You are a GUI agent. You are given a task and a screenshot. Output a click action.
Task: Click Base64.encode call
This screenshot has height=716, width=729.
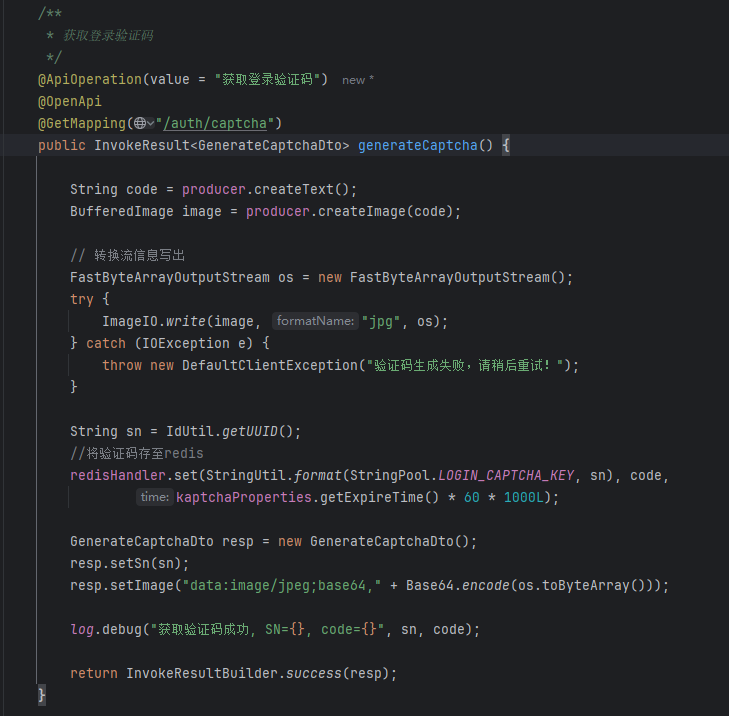coord(457,585)
